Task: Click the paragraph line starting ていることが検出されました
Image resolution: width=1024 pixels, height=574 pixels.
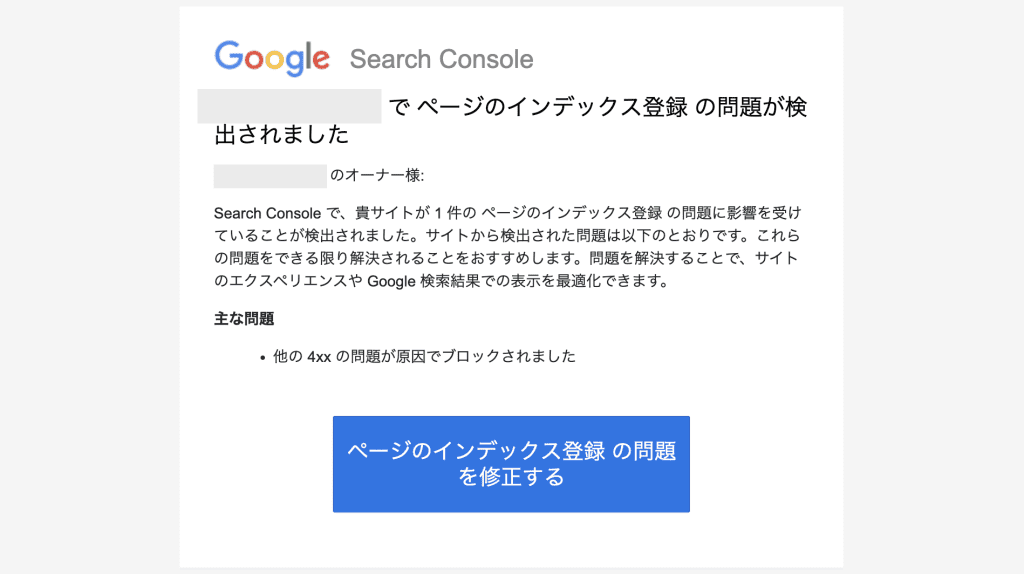Action: pos(507,236)
